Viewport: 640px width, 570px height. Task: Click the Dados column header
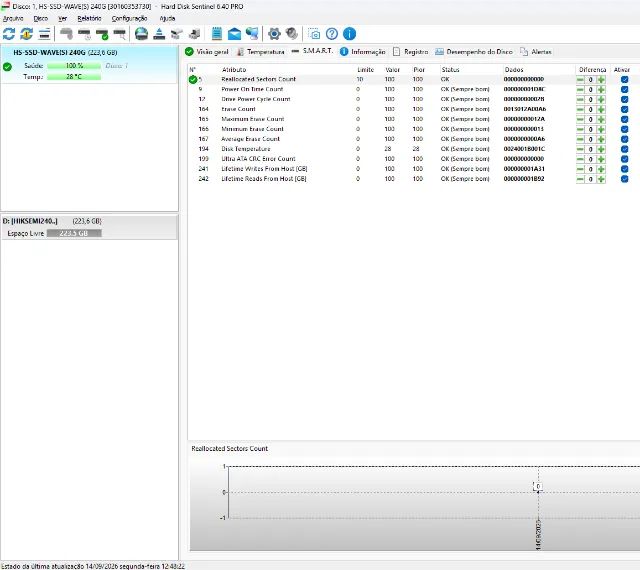pos(514,69)
